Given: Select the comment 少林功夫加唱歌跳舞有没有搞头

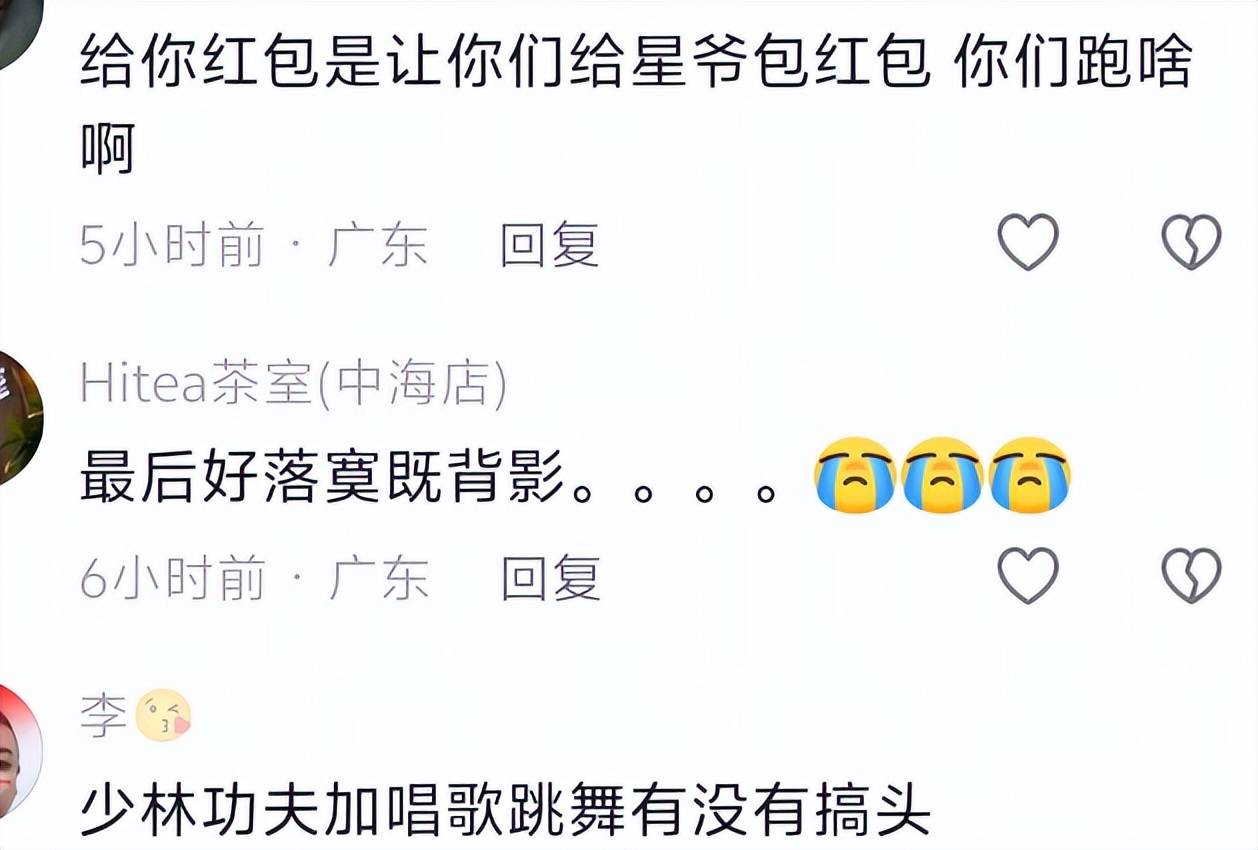Looking at the screenshot, I should click(505, 810).
